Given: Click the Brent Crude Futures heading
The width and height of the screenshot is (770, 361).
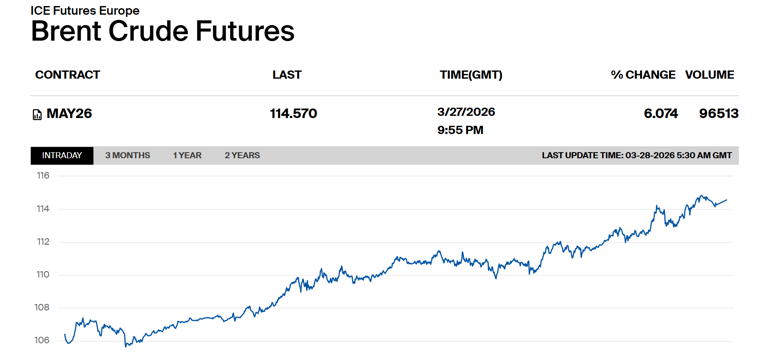Looking at the screenshot, I should (163, 31).
